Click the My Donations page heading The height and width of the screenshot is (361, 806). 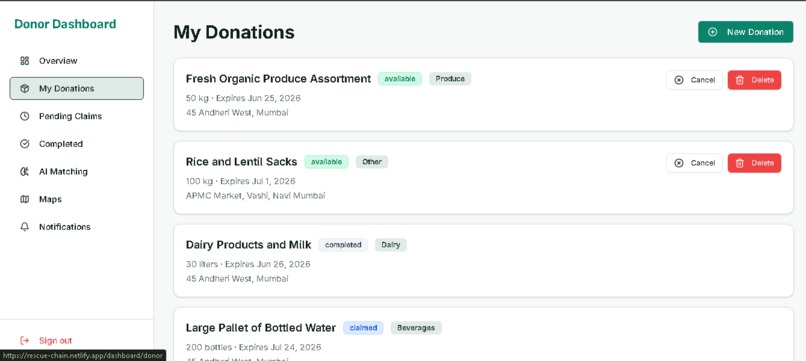pyautogui.click(x=234, y=32)
